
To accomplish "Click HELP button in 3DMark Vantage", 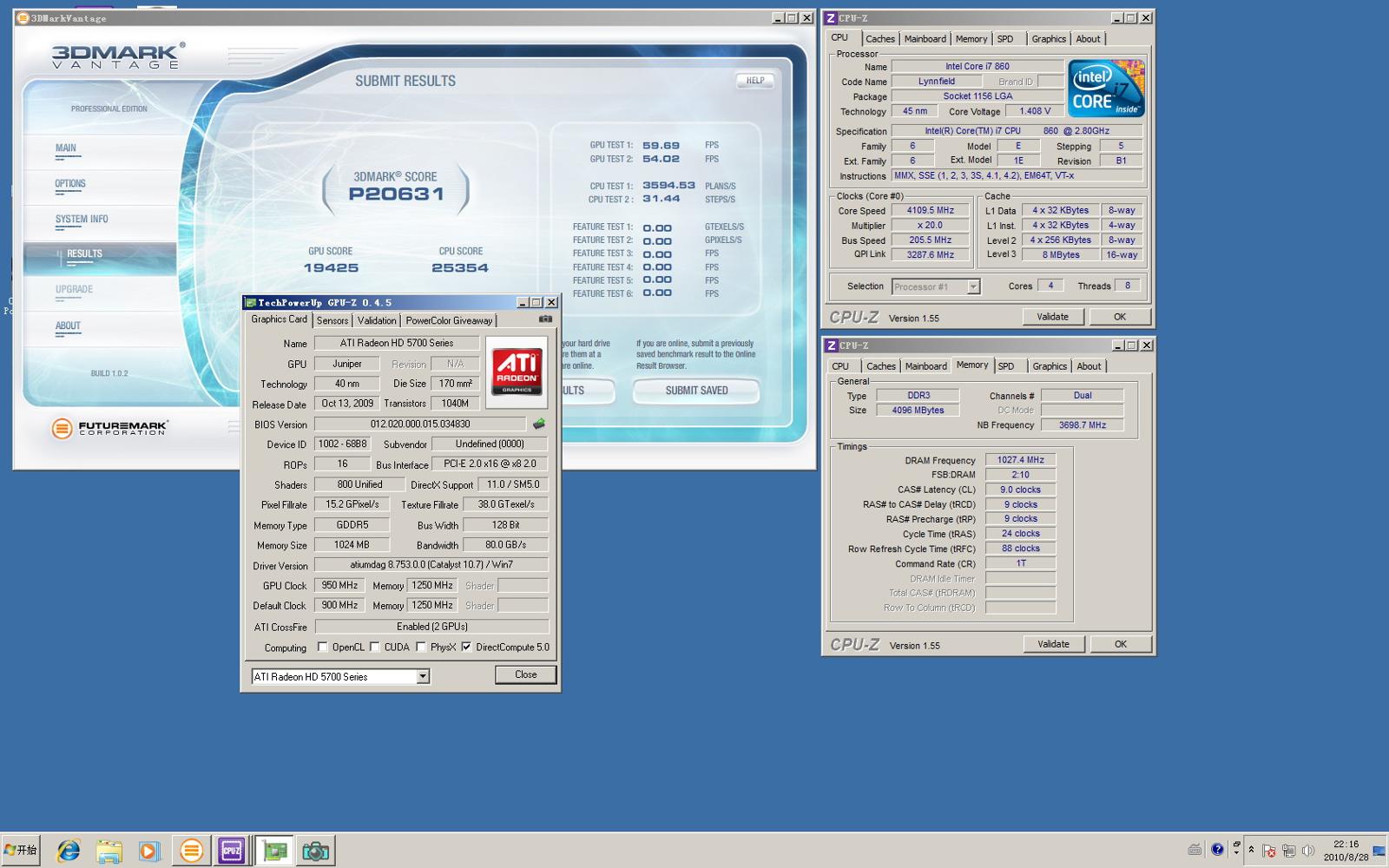I will (x=755, y=81).
